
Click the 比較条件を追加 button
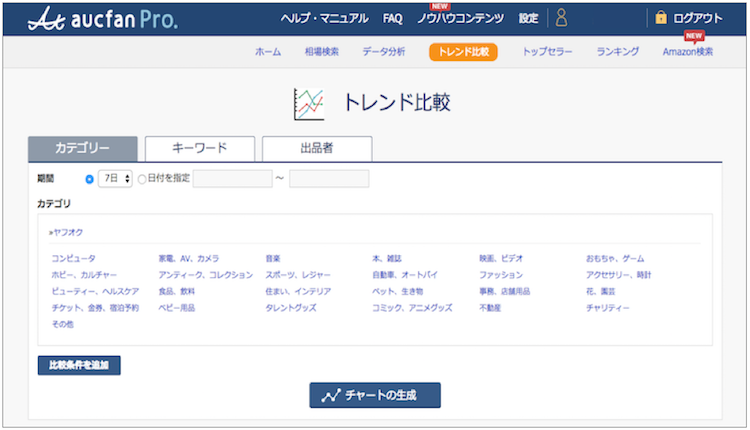[x=79, y=365]
